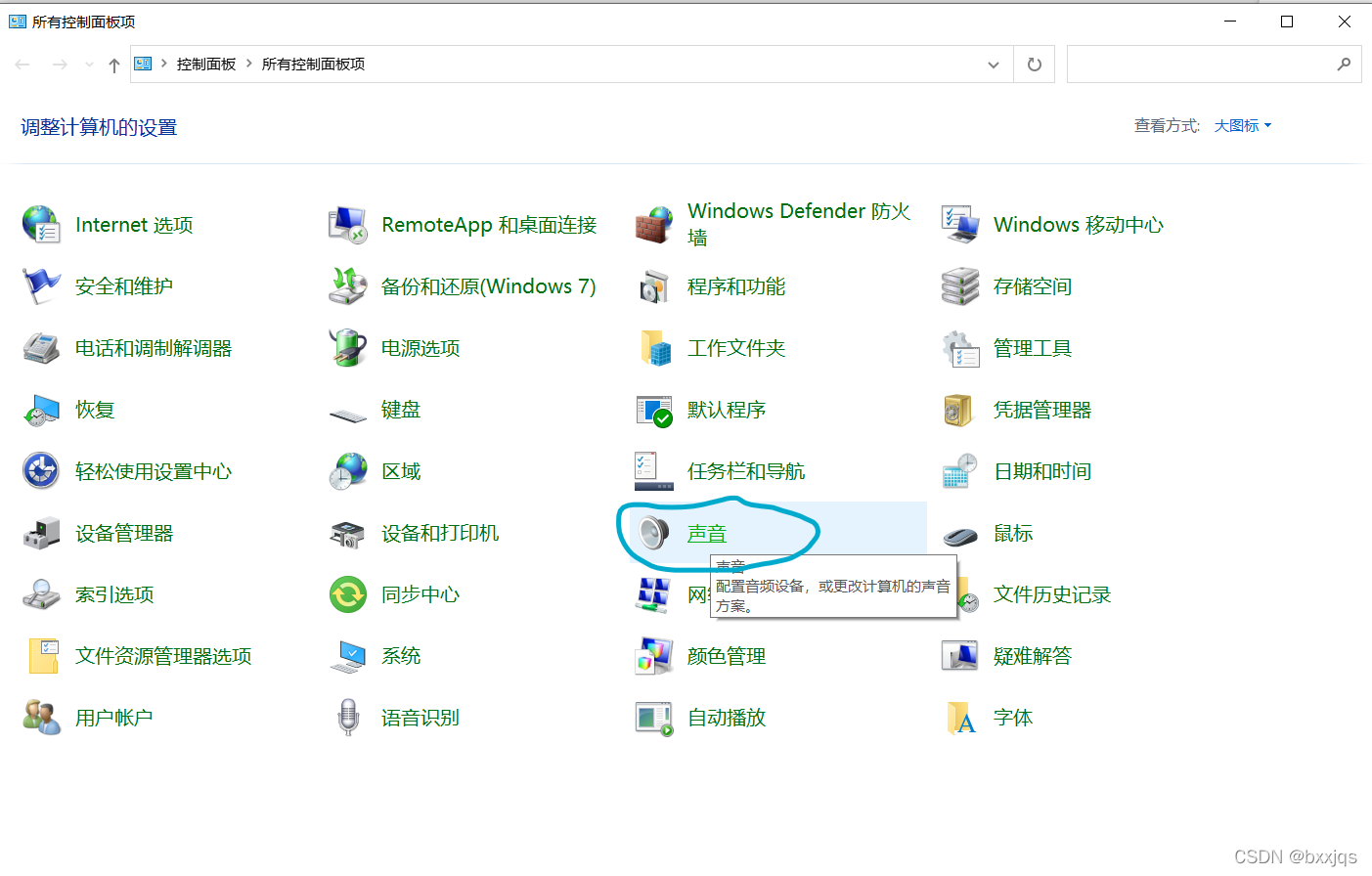Click the 备份和还原(Windows 7) icon

coord(347,286)
